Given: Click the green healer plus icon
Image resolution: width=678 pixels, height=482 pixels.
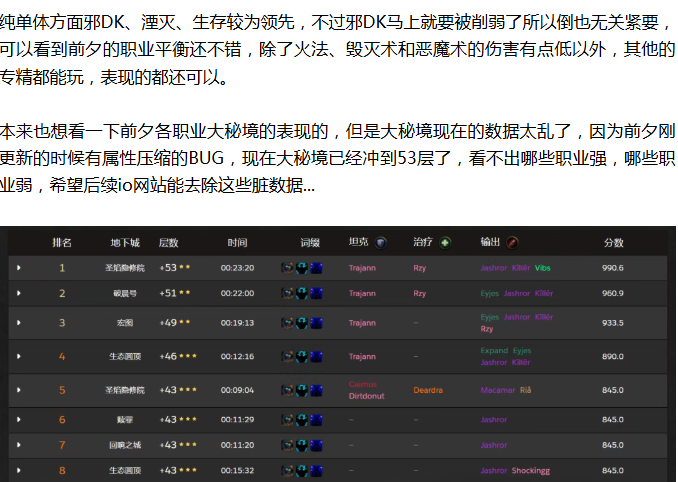Looking at the screenshot, I should point(445,242).
